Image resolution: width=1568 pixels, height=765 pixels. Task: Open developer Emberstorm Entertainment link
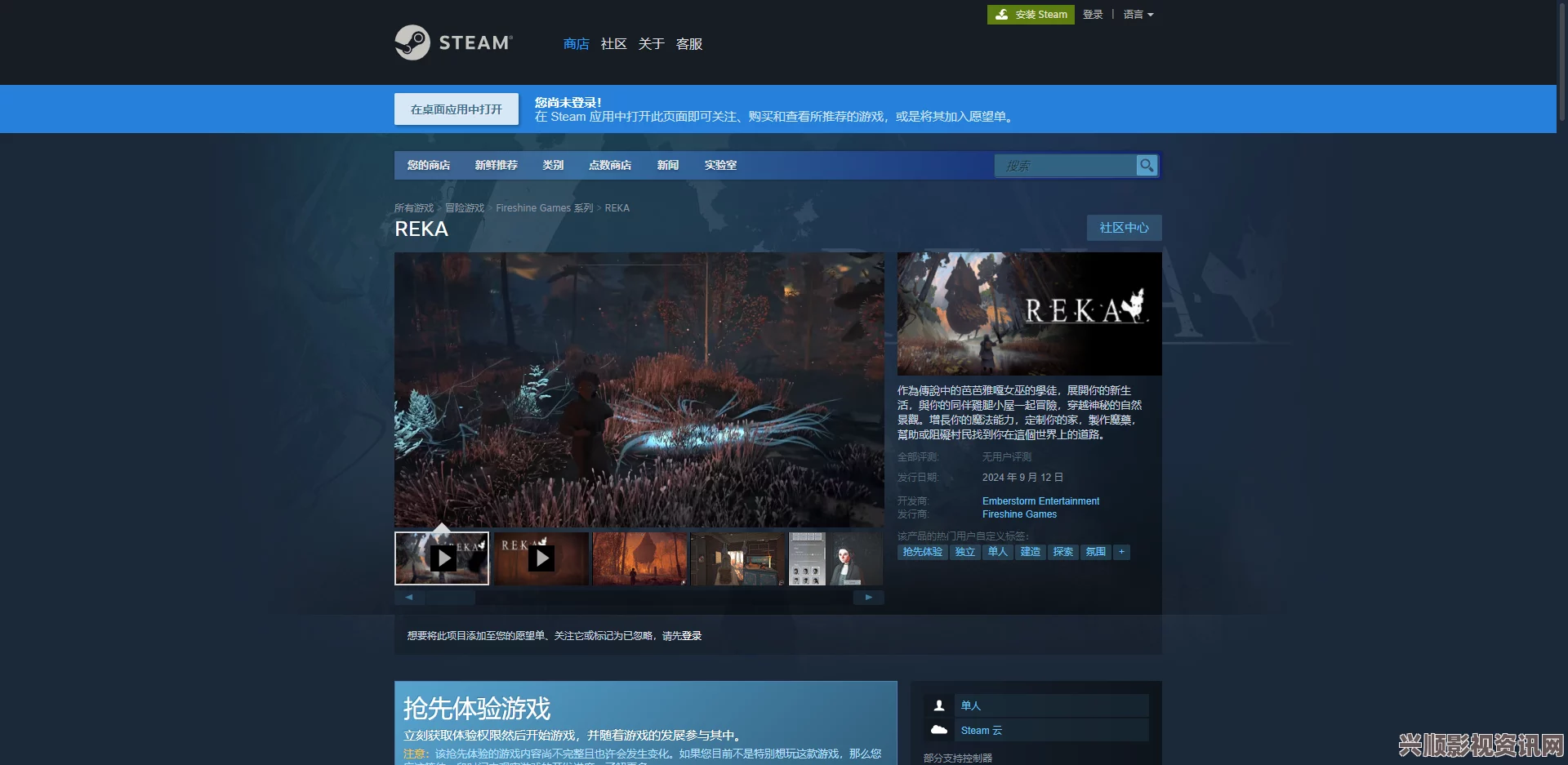(1040, 501)
